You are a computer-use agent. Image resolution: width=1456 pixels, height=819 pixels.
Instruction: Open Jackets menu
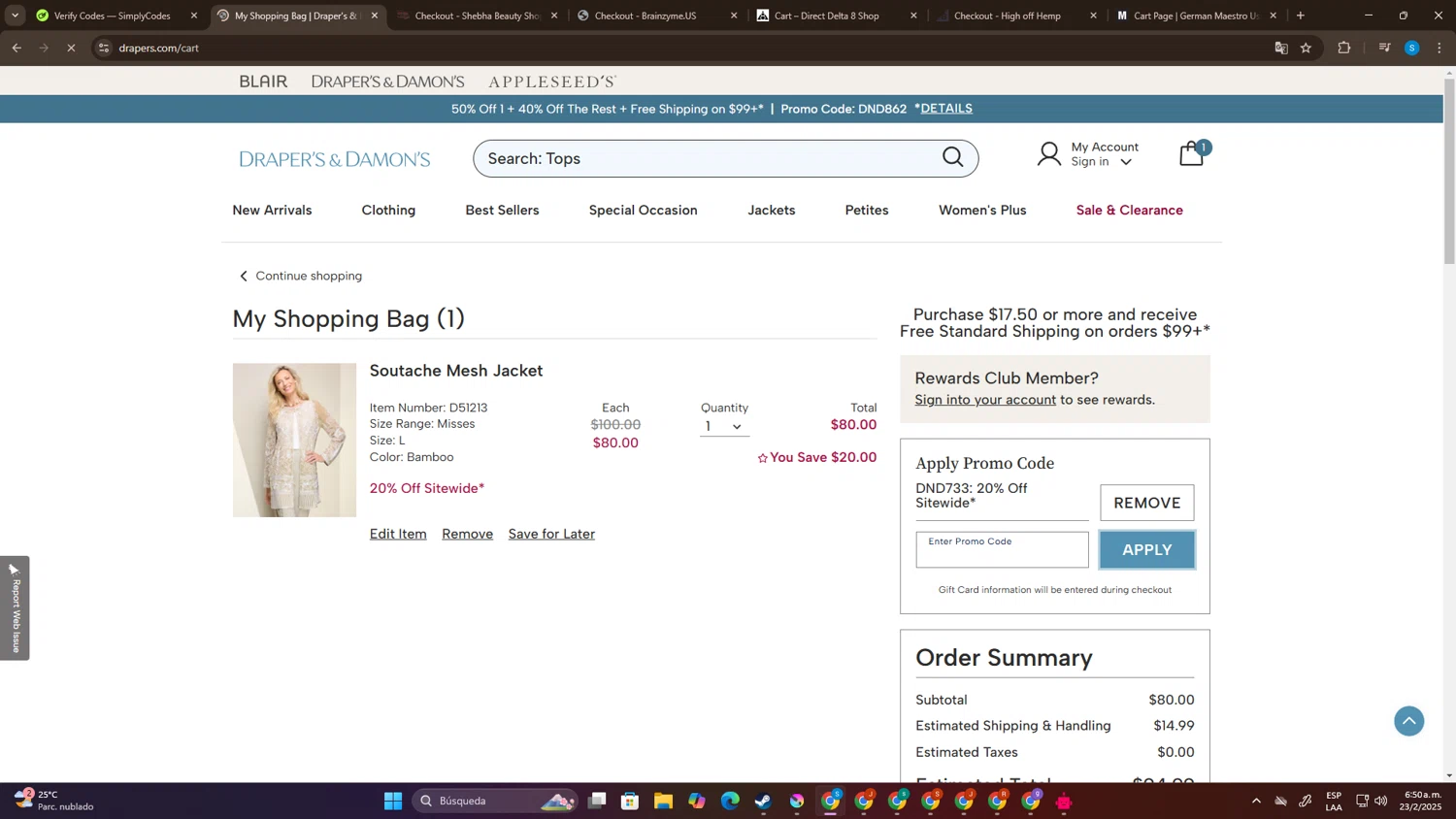pos(772,210)
